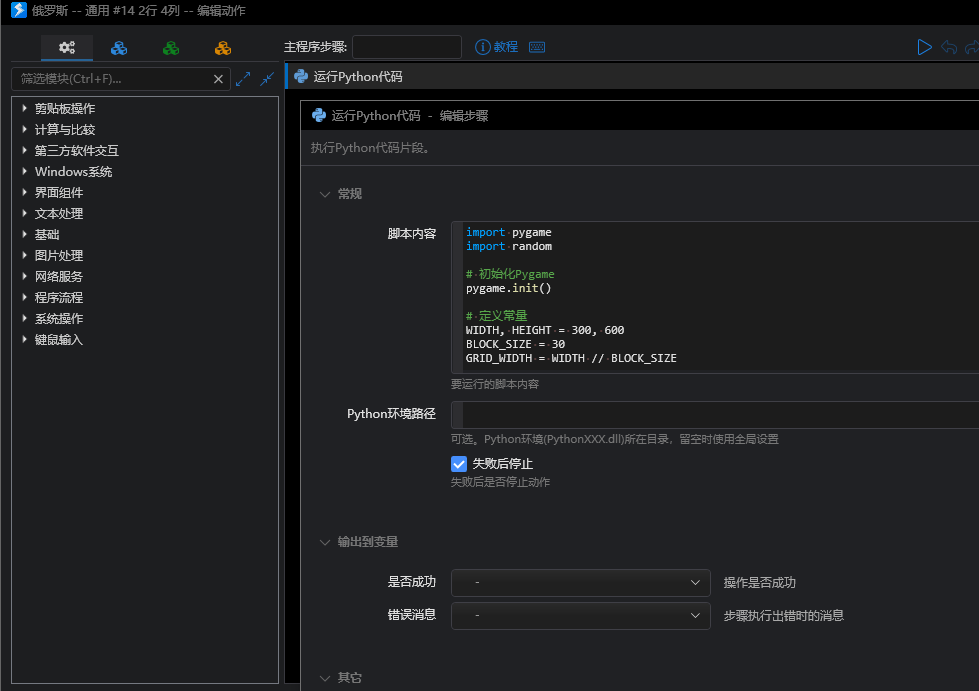Viewport: 979px width, 691px height.
Task: Expand the 文本处理 tree node
Action: pos(24,213)
